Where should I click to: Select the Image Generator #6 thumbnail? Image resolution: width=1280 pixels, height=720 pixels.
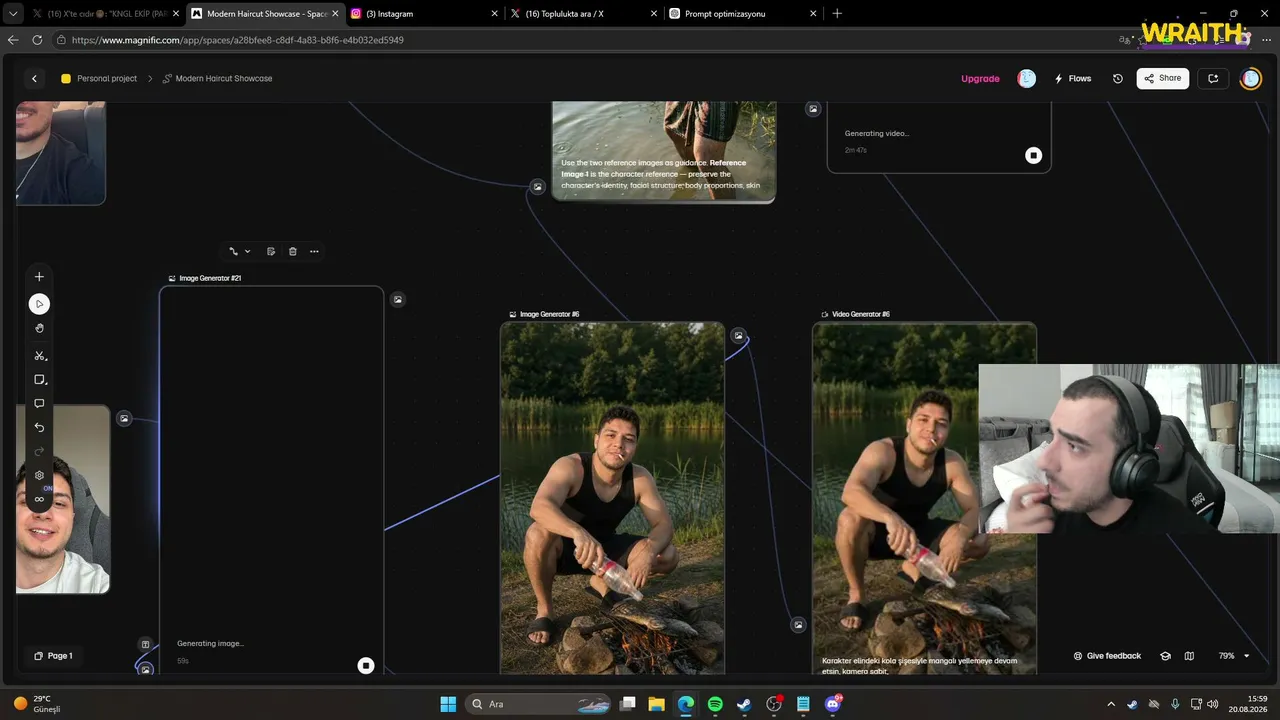[x=612, y=498]
